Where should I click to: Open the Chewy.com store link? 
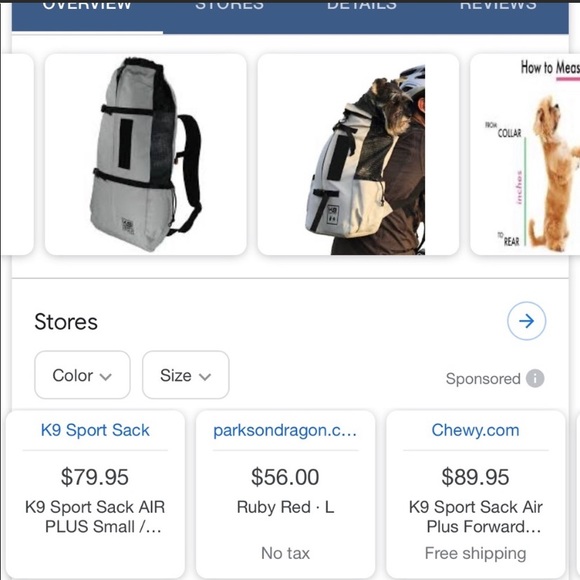click(x=475, y=430)
